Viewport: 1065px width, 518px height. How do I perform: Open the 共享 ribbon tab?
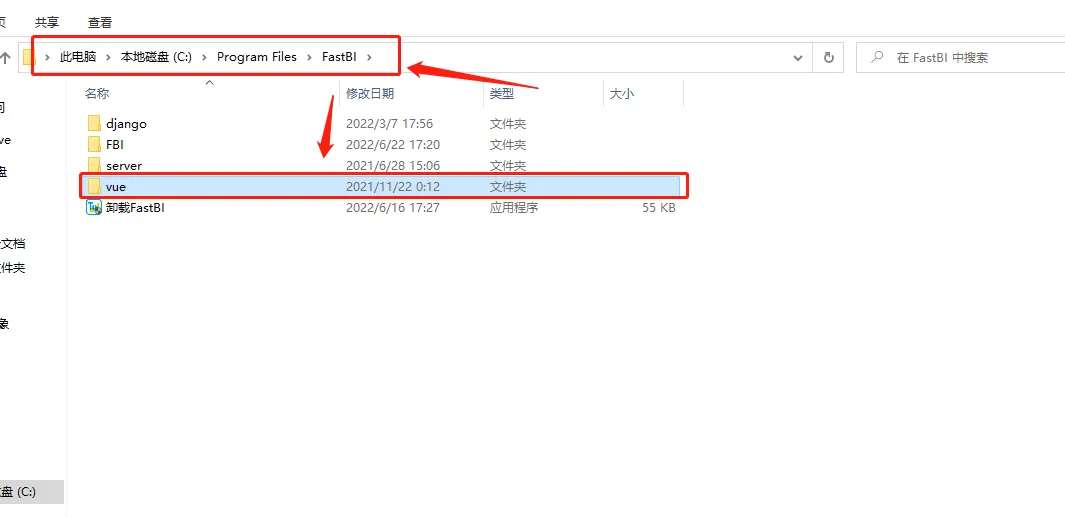point(47,22)
